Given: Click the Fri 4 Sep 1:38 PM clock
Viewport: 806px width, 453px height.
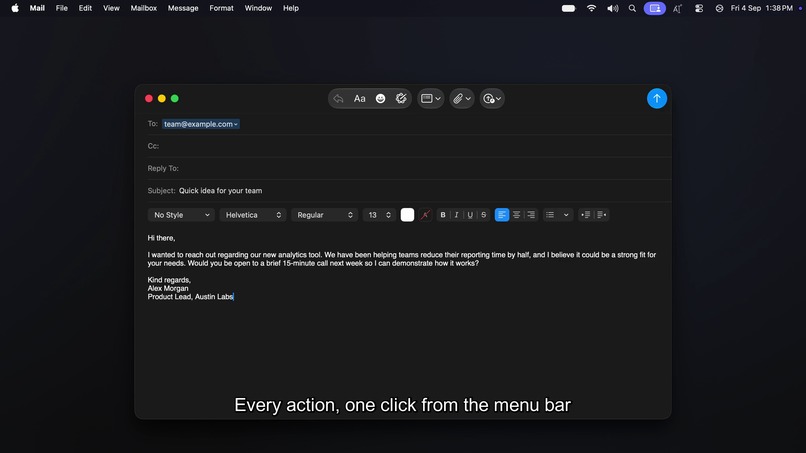Looking at the screenshot, I should click(x=761, y=8).
